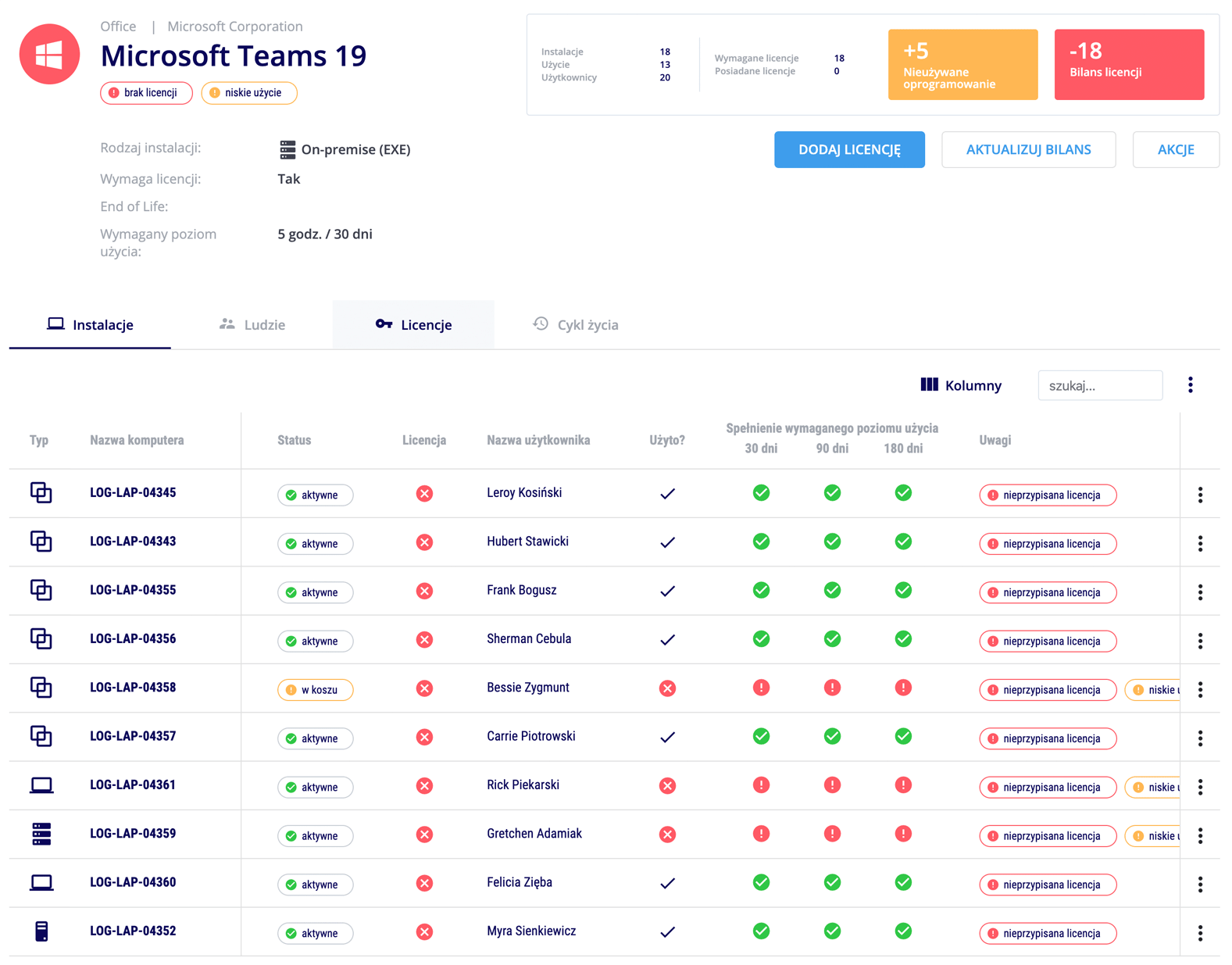Viewport: 1232px width, 965px height.
Task: Switch to the Licencje tab
Action: coord(413,325)
